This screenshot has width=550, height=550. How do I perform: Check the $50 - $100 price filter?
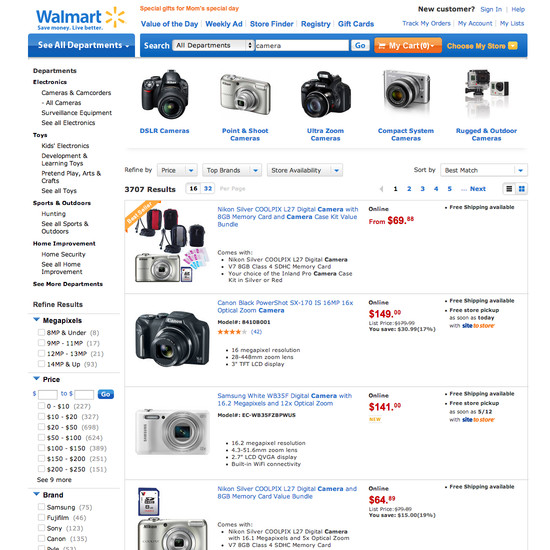pyautogui.click(x=41, y=437)
